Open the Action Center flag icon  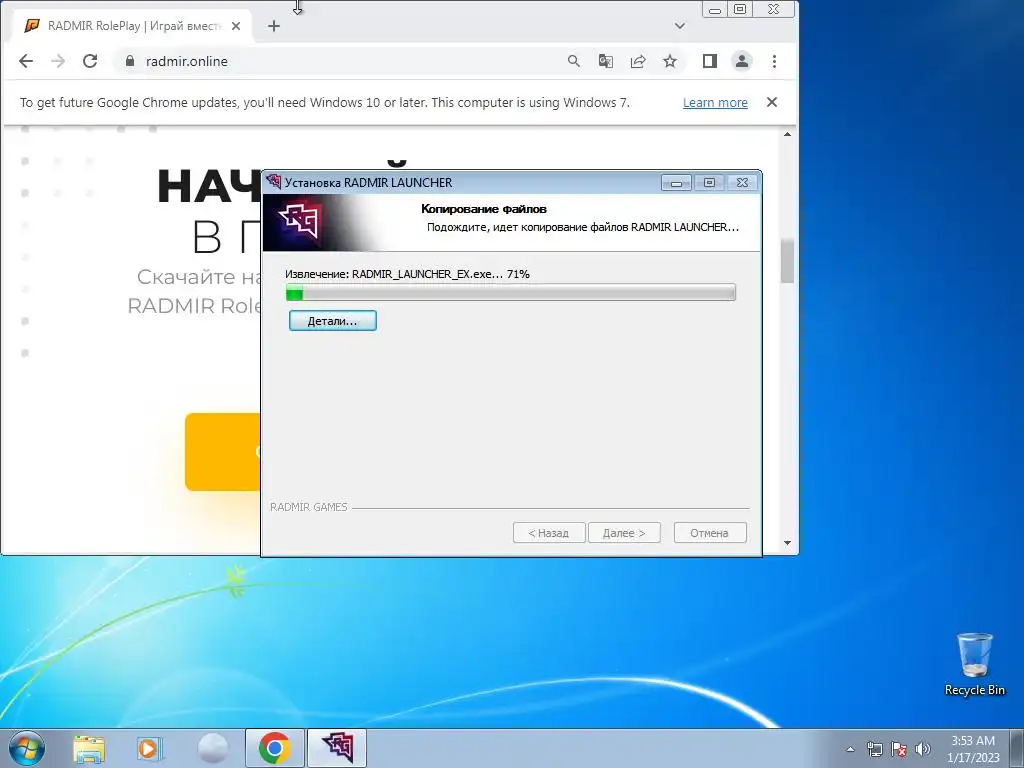[899, 749]
